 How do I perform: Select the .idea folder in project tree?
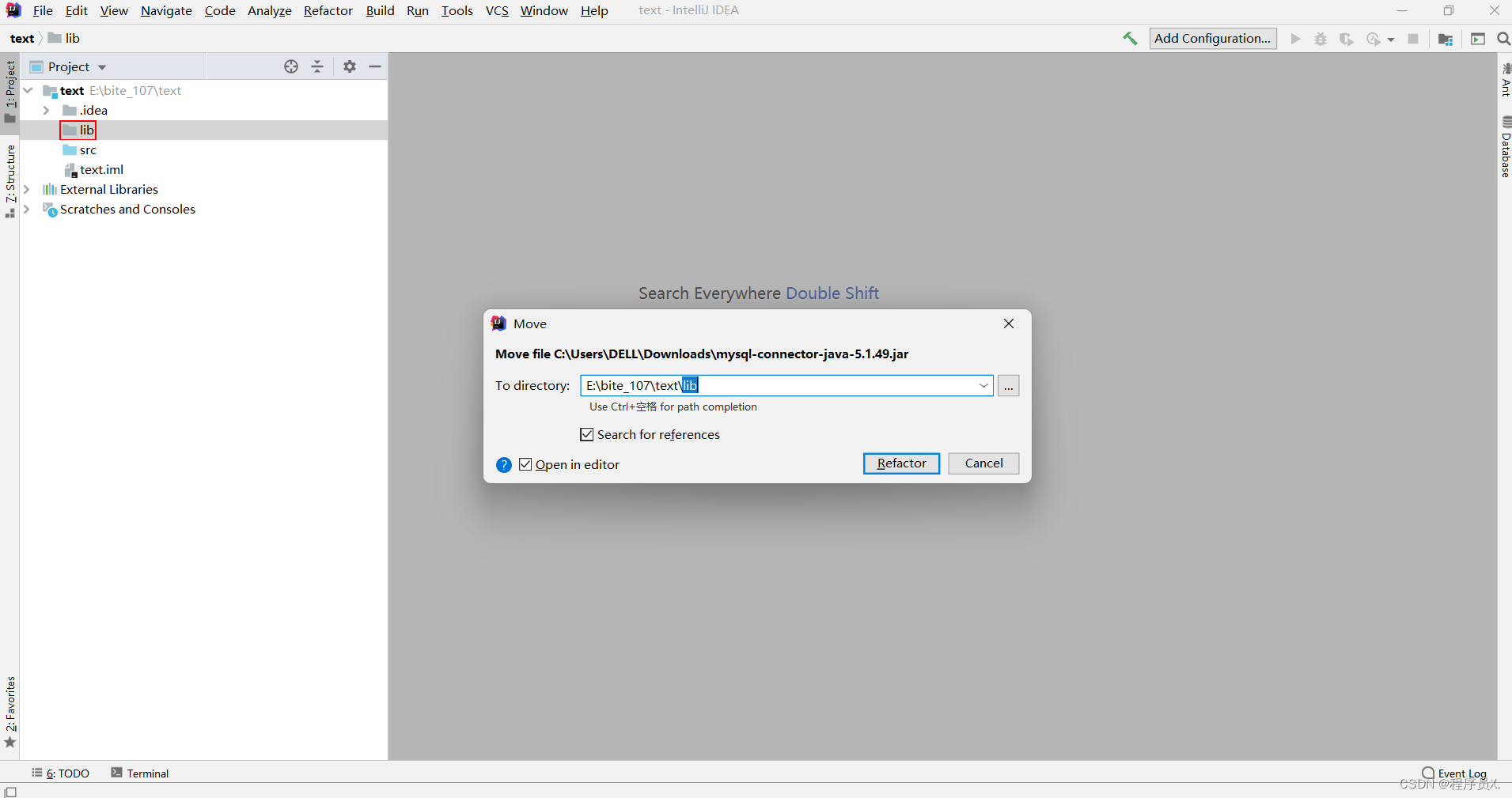(x=93, y=111)
